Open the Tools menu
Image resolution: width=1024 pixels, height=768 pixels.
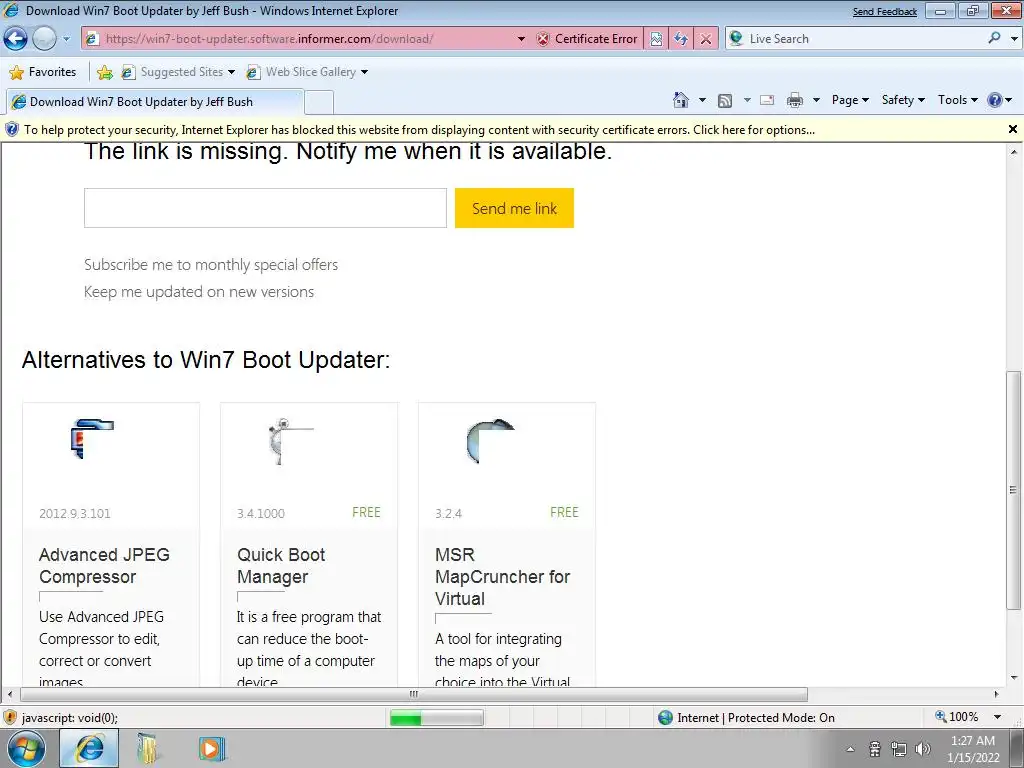click(957, 100)
